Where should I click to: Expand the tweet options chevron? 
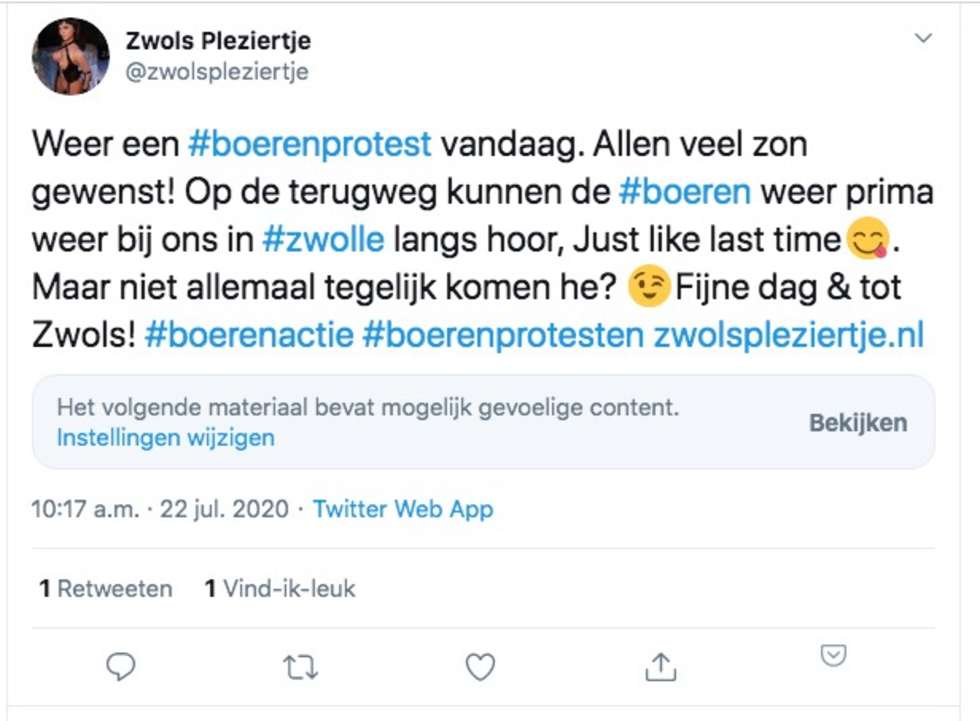(x=923, y=38)
